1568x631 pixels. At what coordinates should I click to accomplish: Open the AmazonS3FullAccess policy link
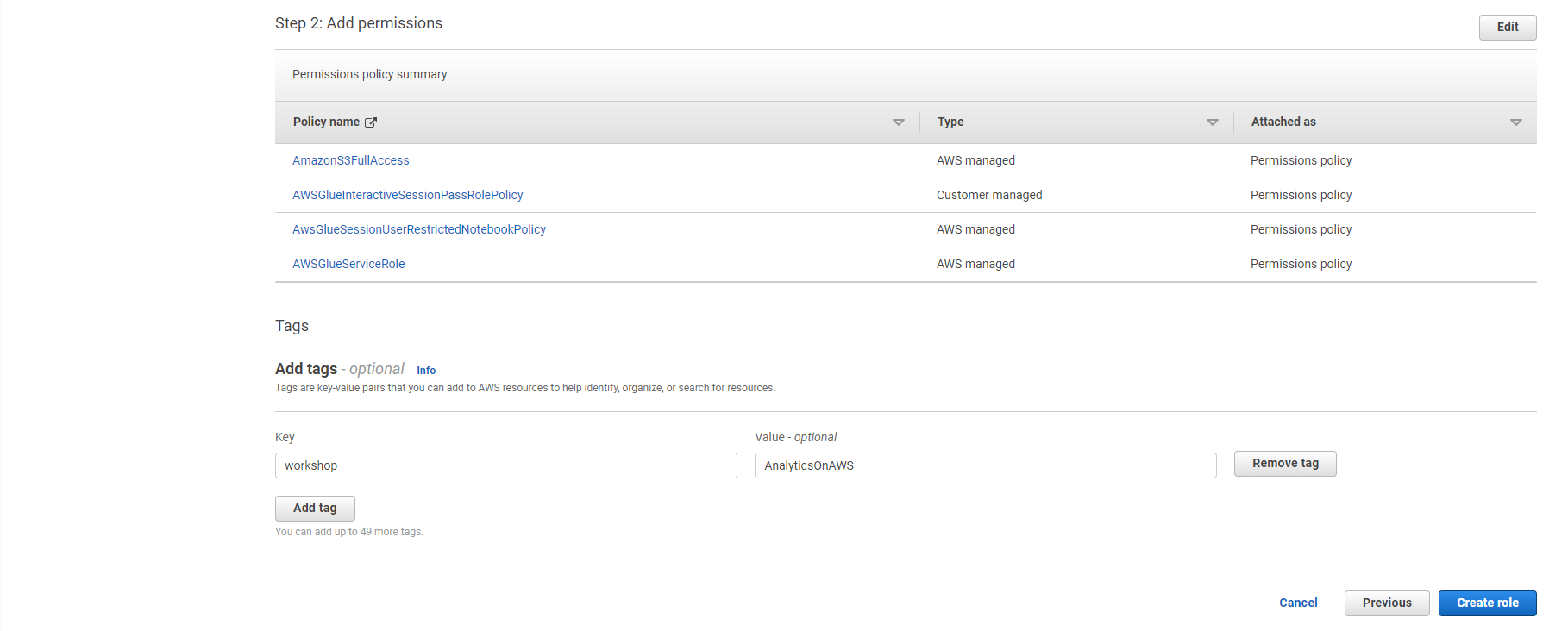(x=350, y=160)
